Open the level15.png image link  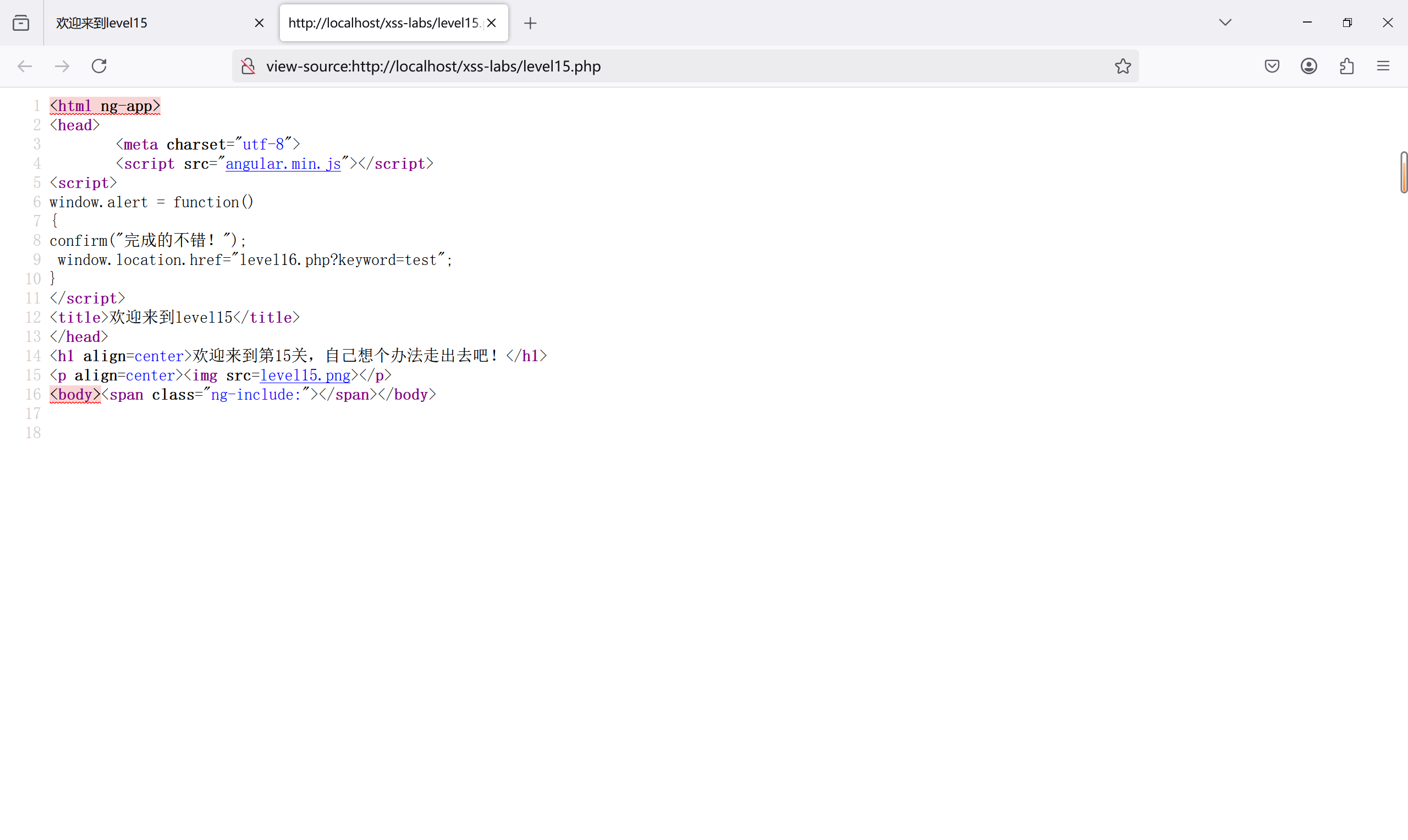coord(305,376)
